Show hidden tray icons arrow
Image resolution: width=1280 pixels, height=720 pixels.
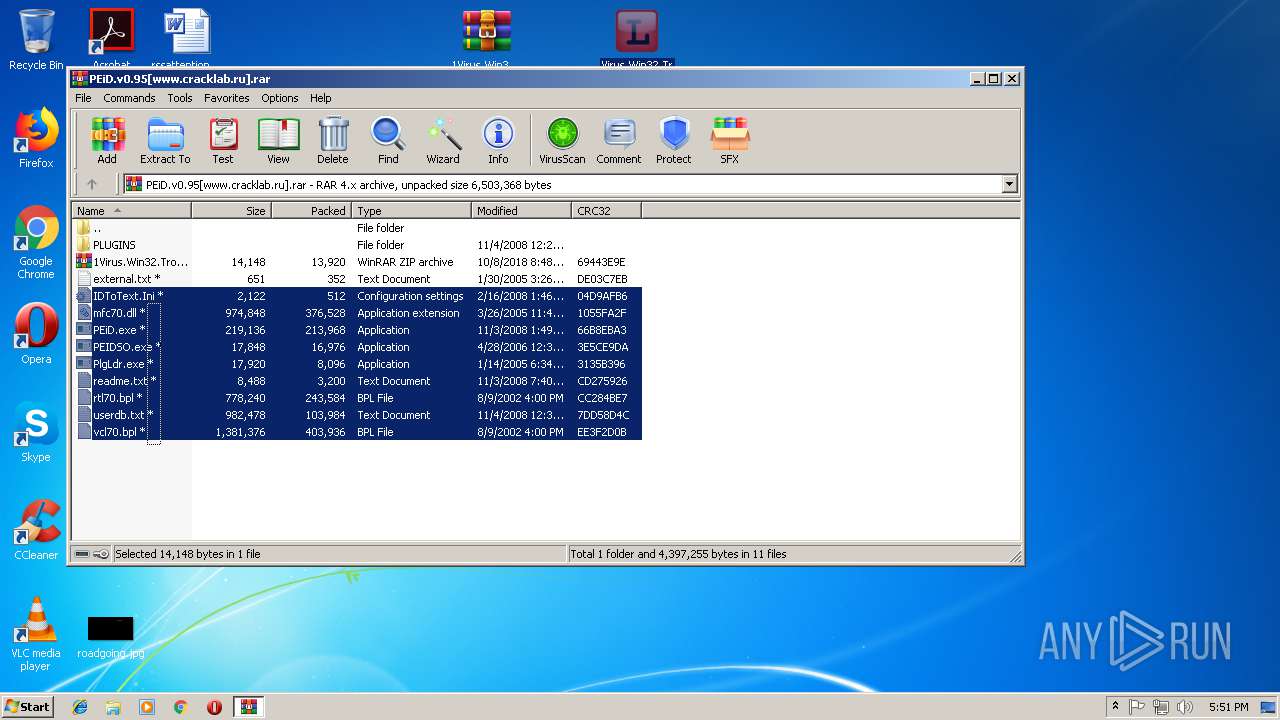pyautogui.click(x=1115, y=707)
